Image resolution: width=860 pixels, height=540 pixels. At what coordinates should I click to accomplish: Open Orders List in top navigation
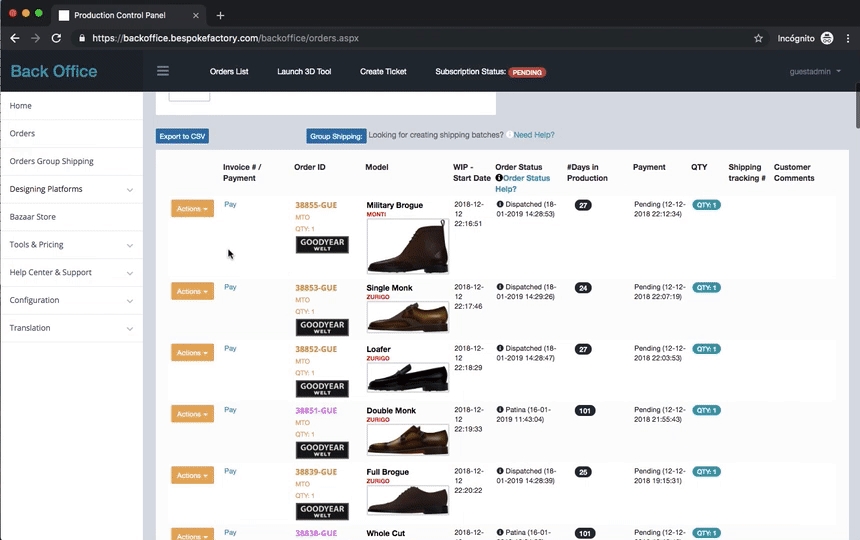click(x=229, y=72)
